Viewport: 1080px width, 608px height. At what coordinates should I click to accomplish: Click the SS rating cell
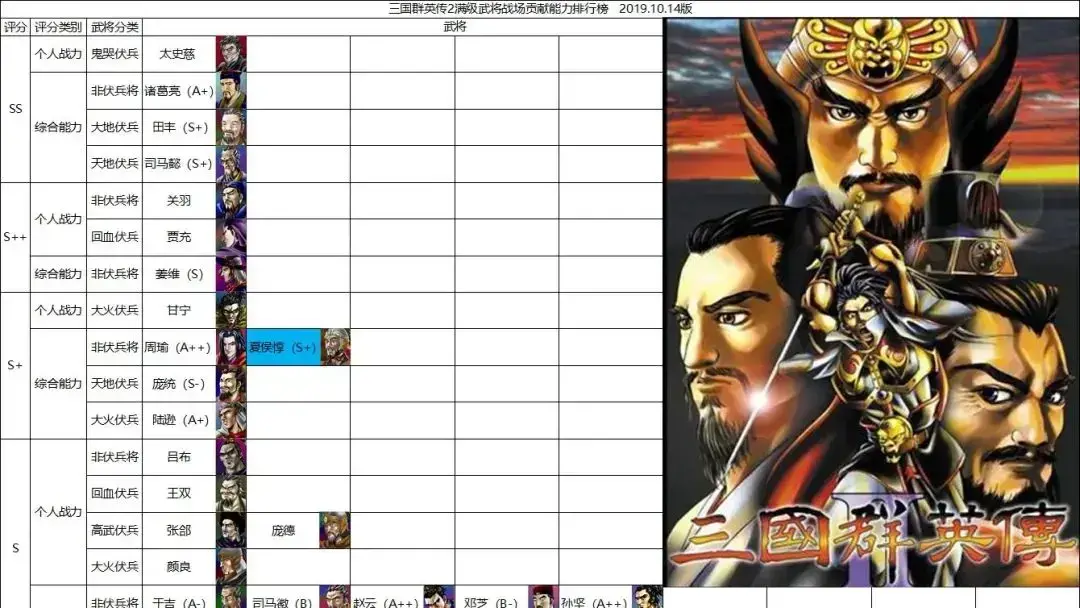coord(15,109)
